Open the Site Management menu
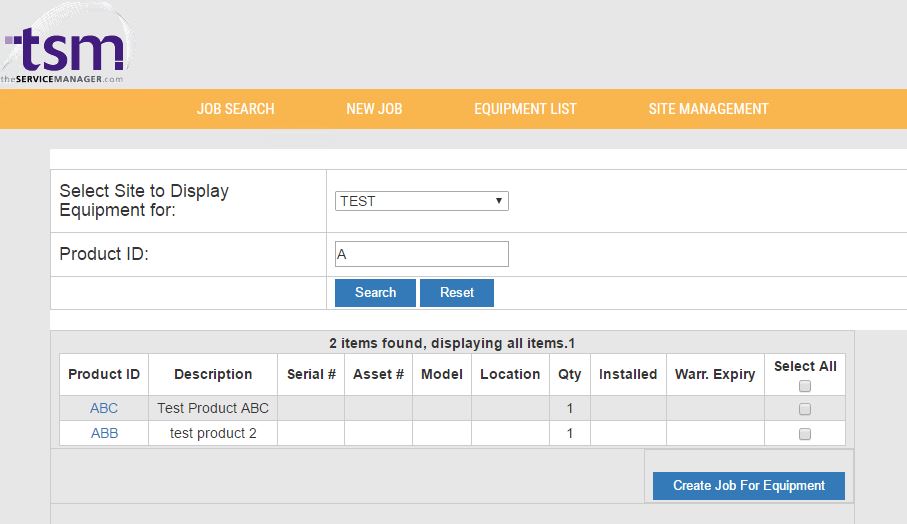 pos(708,109)
